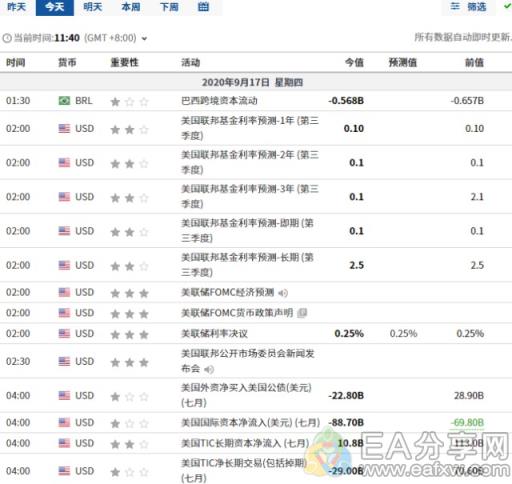This screenshot has width=512, height=484.
Task: Click the 货币 column header
Action: [67, 62]
